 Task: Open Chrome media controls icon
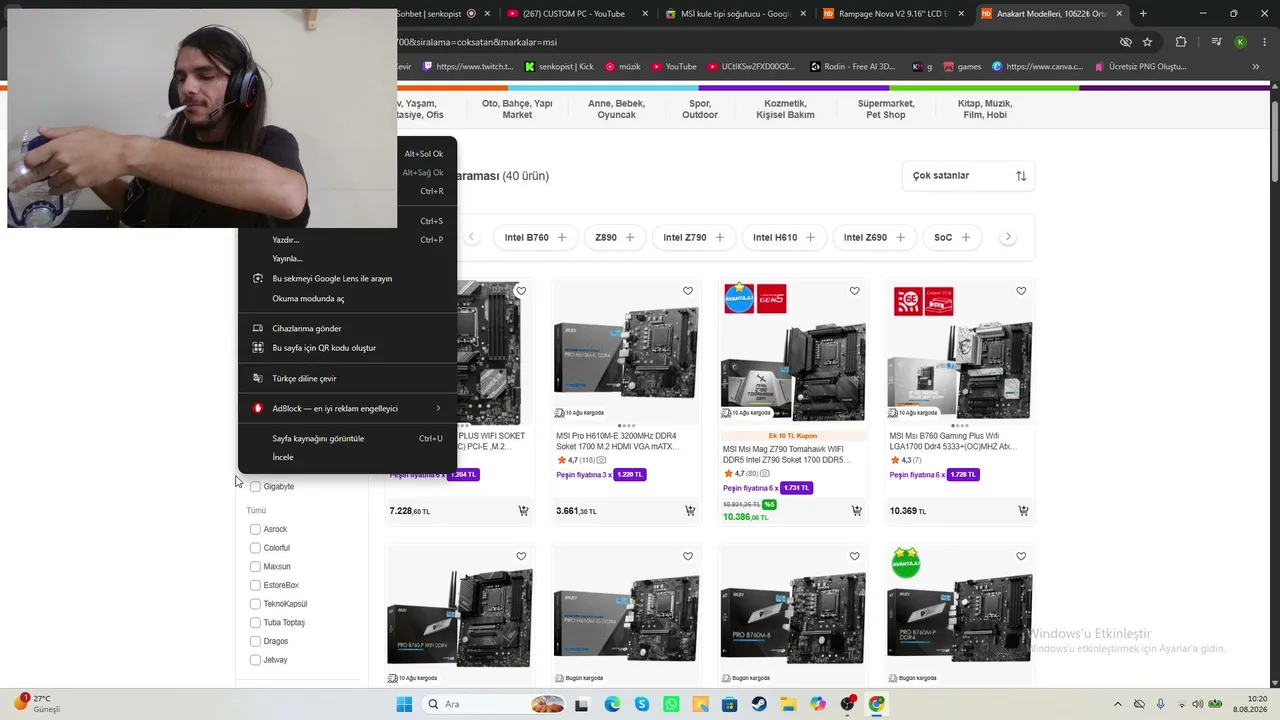(1216, 42)
